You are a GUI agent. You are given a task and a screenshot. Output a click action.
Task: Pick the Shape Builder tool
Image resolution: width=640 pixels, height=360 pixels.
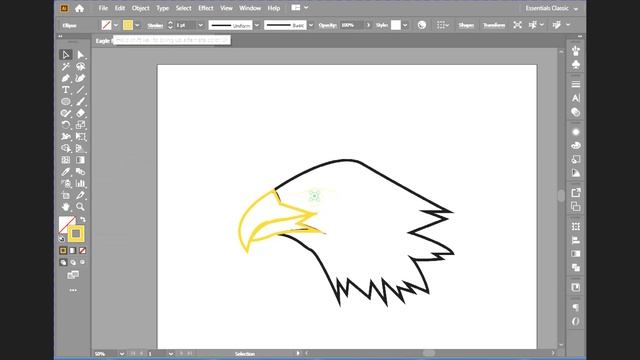coord(65,148)
